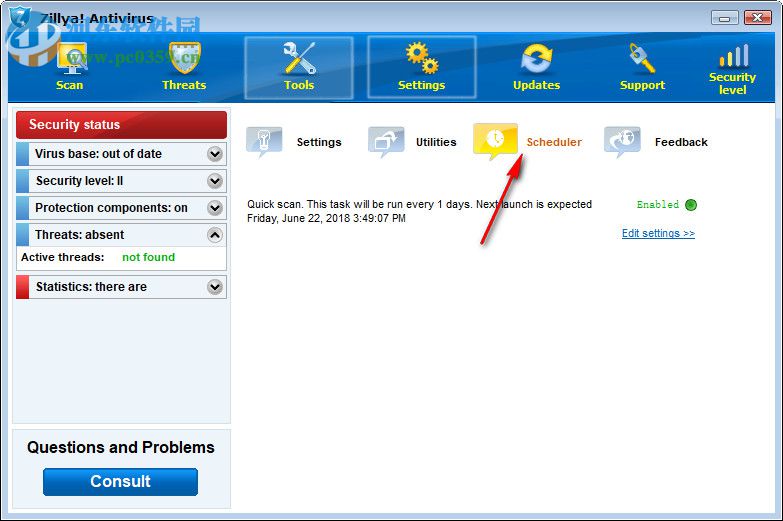Click the Settings lightbulb speech-bubble icon
783x521 pixels.
[264, 142]
